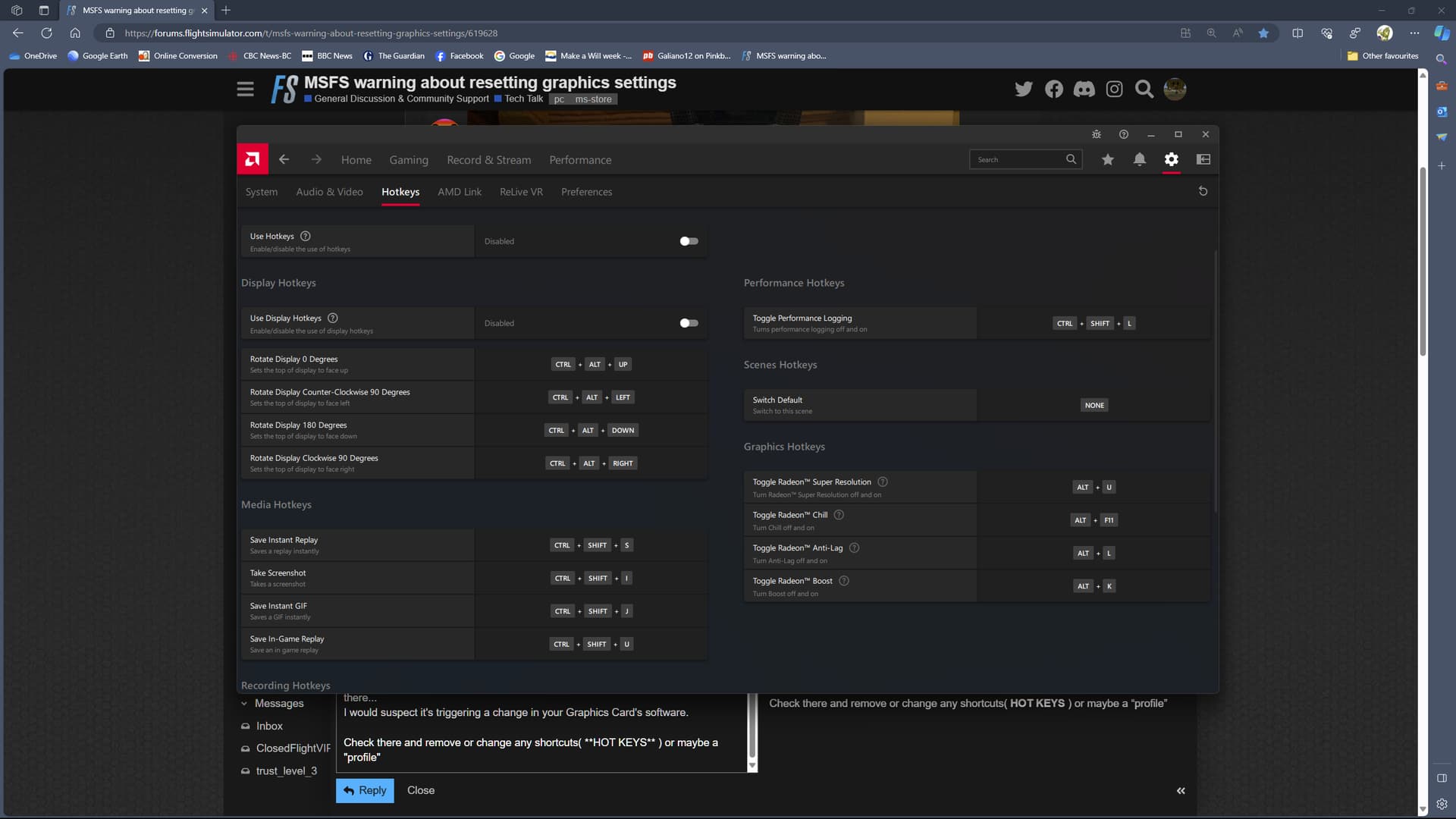This screenshot has height=819, width=1456.
Task: Open forum user avatar menu
Action: [x=1175, y=89]
